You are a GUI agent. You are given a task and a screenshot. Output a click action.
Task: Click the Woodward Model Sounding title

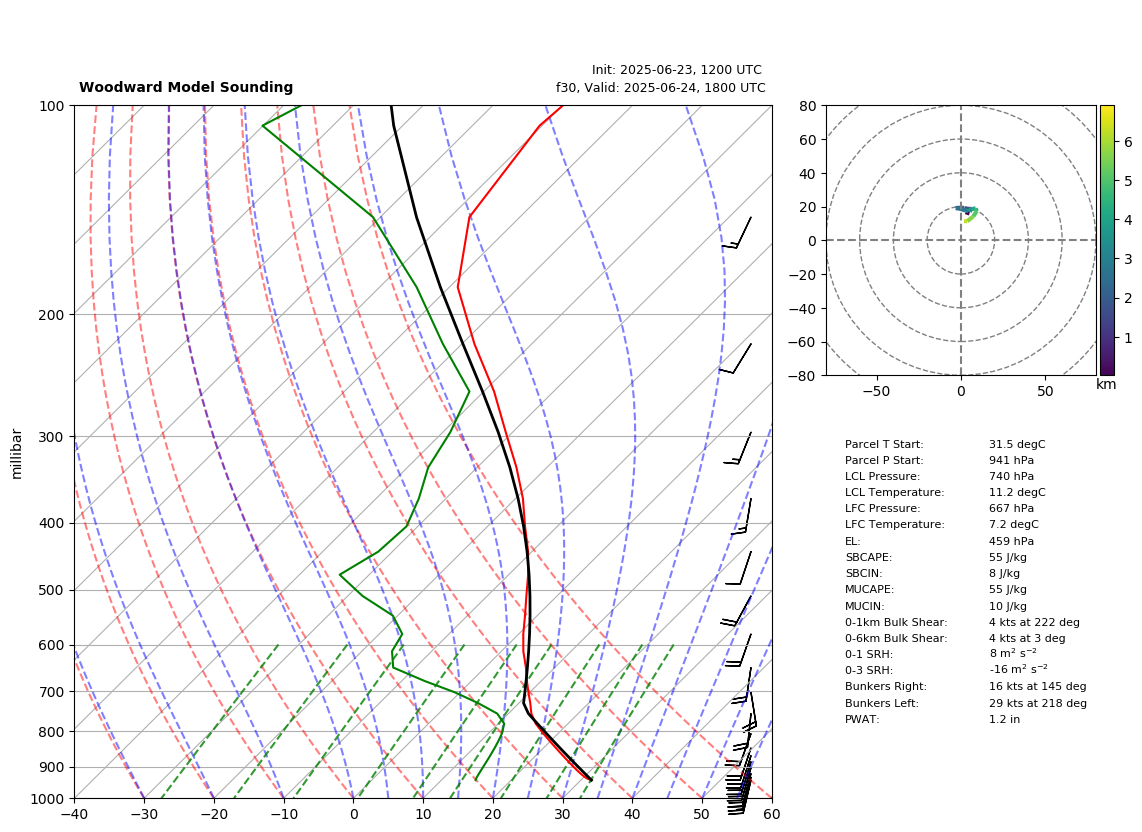(186, 87)
